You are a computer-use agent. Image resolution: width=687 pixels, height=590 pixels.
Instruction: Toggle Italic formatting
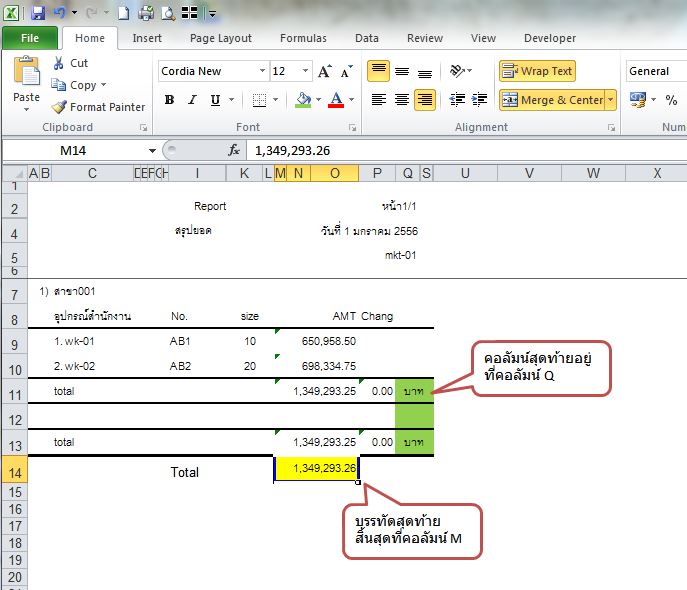192,100
